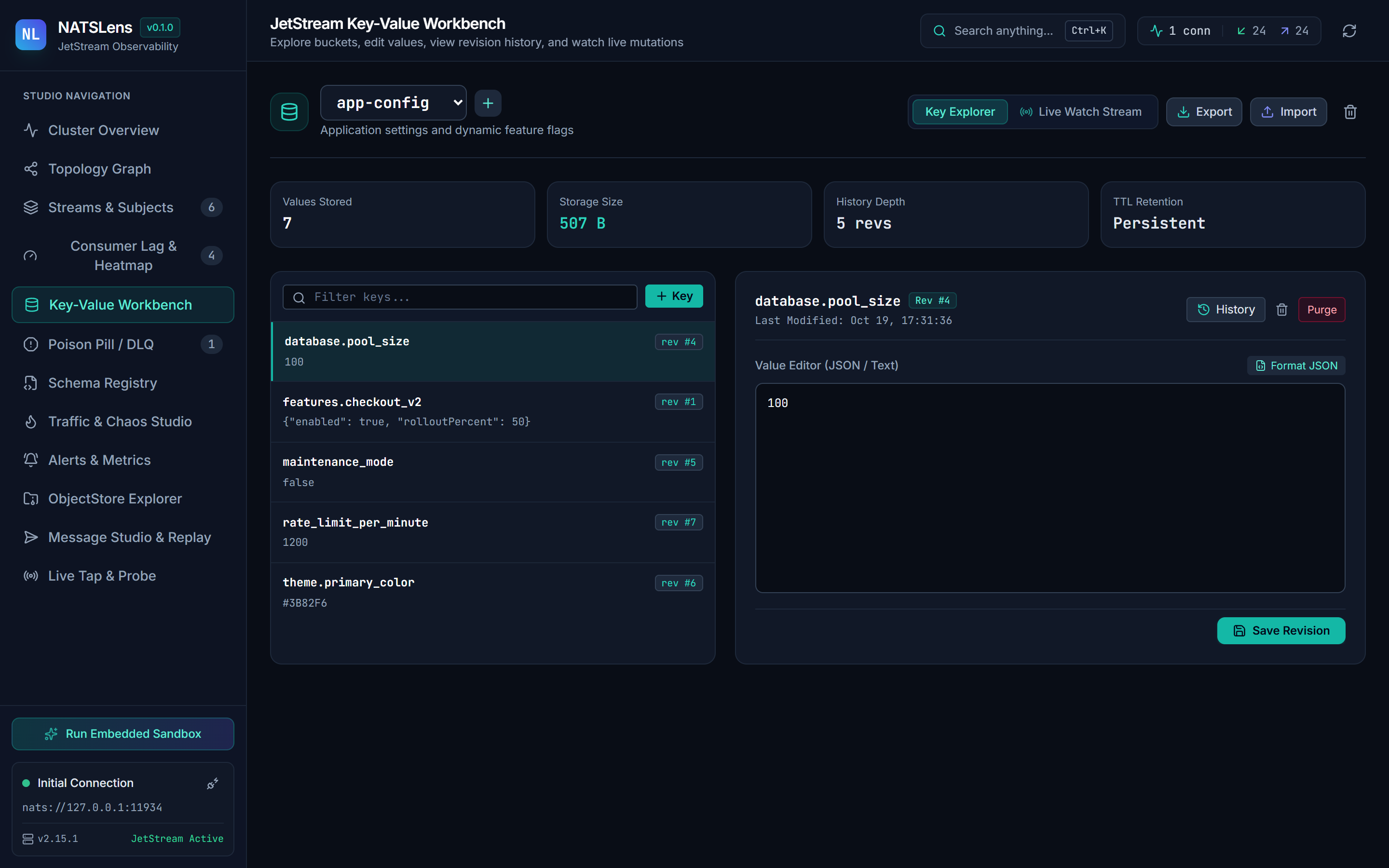
Task: Select Key-Value Workbench in the navigation
Action: click(123, 305)
